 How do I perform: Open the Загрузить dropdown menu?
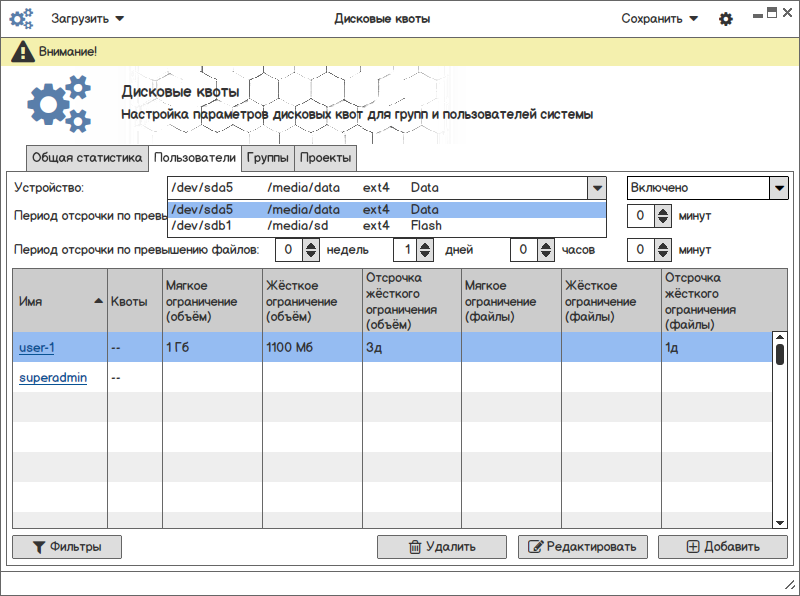pos(88,19)
